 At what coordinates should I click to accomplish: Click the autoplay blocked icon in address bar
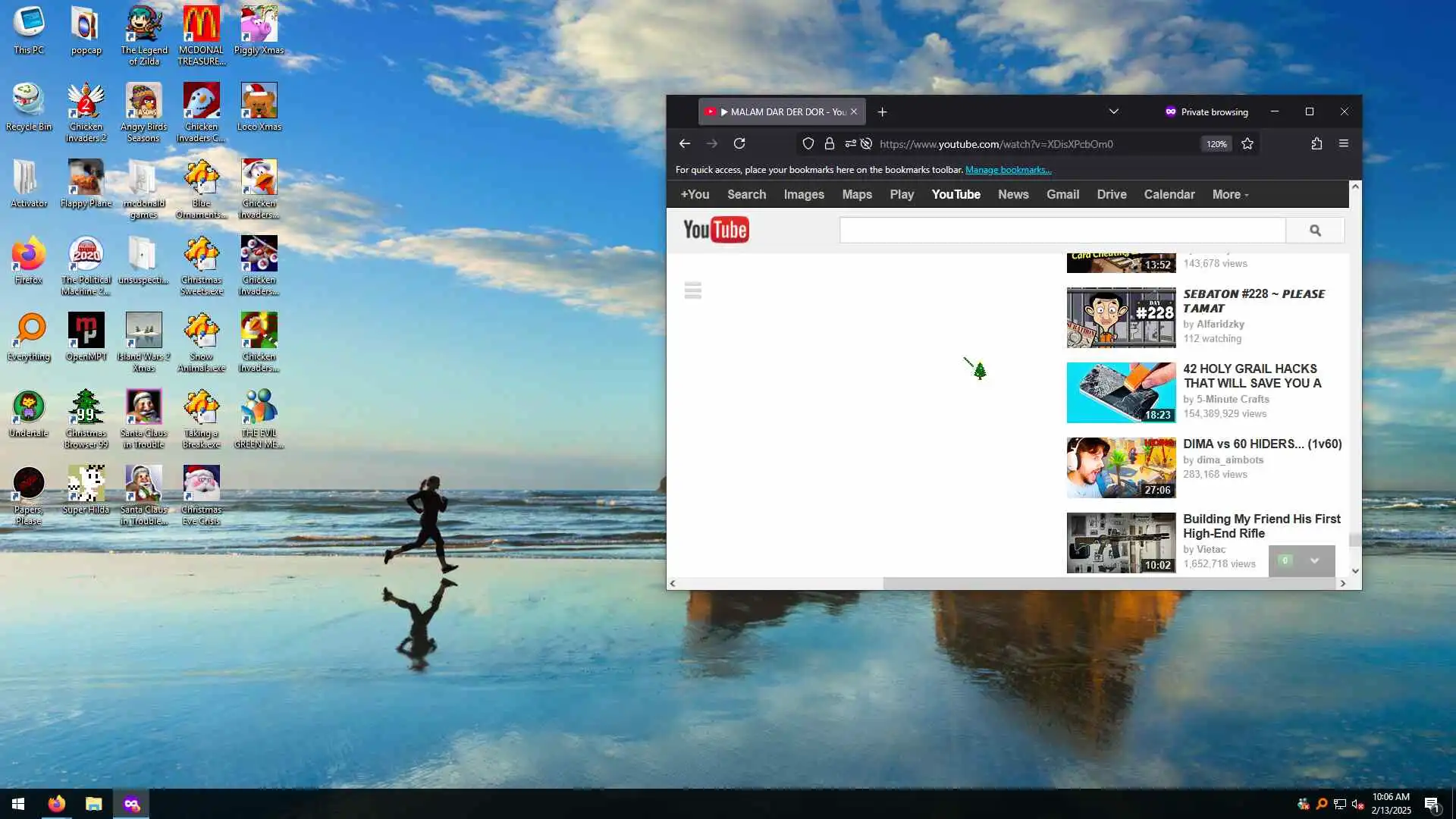(x=866, y=143)
